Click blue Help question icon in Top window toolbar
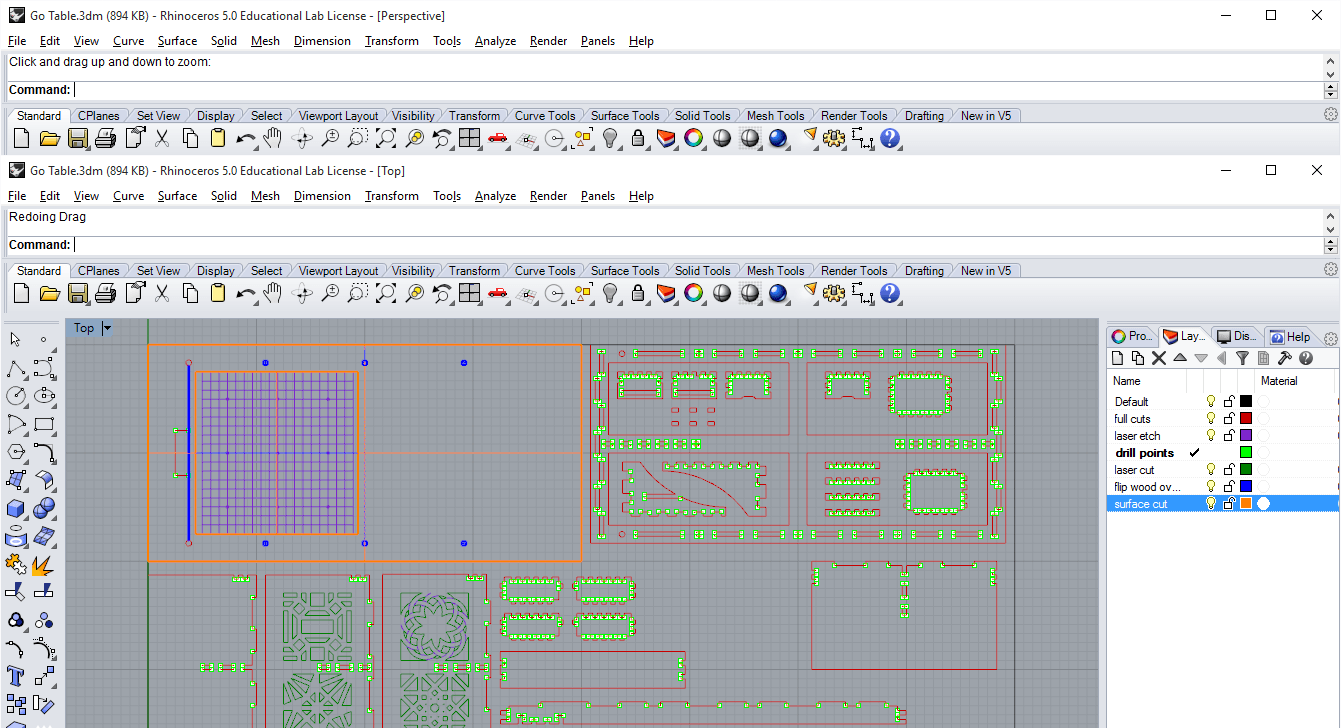1341x728 pixels. click(x=890, y=293)
